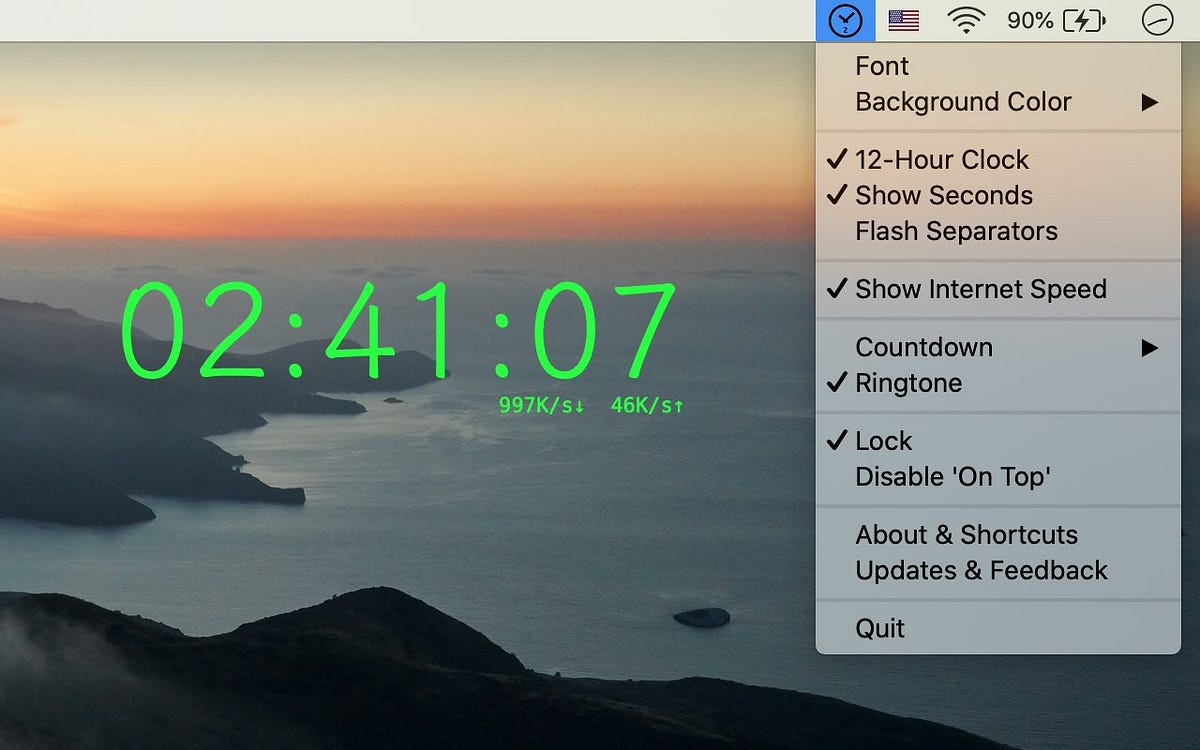Unlock the clock by clicking Lock
The height and width of the screenshot is (750, 1200).
pos(883,440)
